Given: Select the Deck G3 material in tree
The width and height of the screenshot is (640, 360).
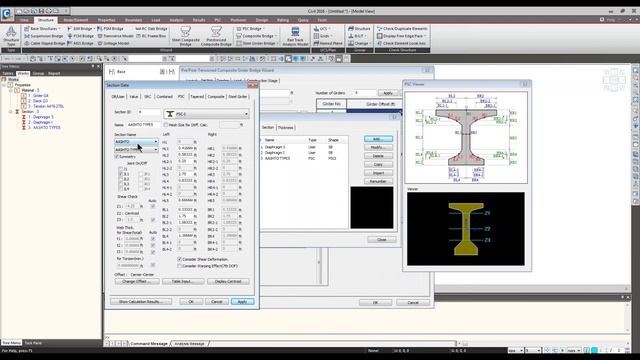Looking at the screenshot, I should tap(38, 101).
